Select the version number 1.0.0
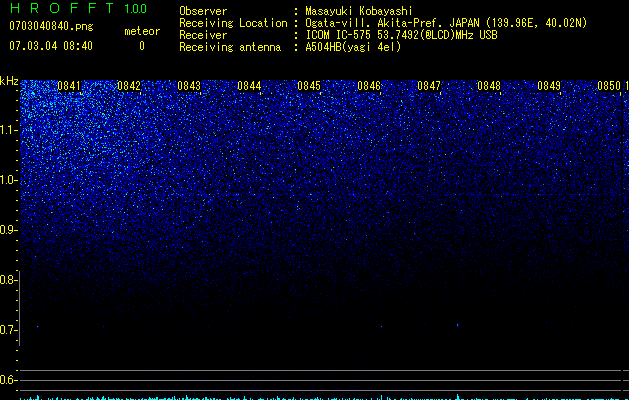The width and height of the screenshot is (629, 400). pyautogui.click(x=136, y=9)
